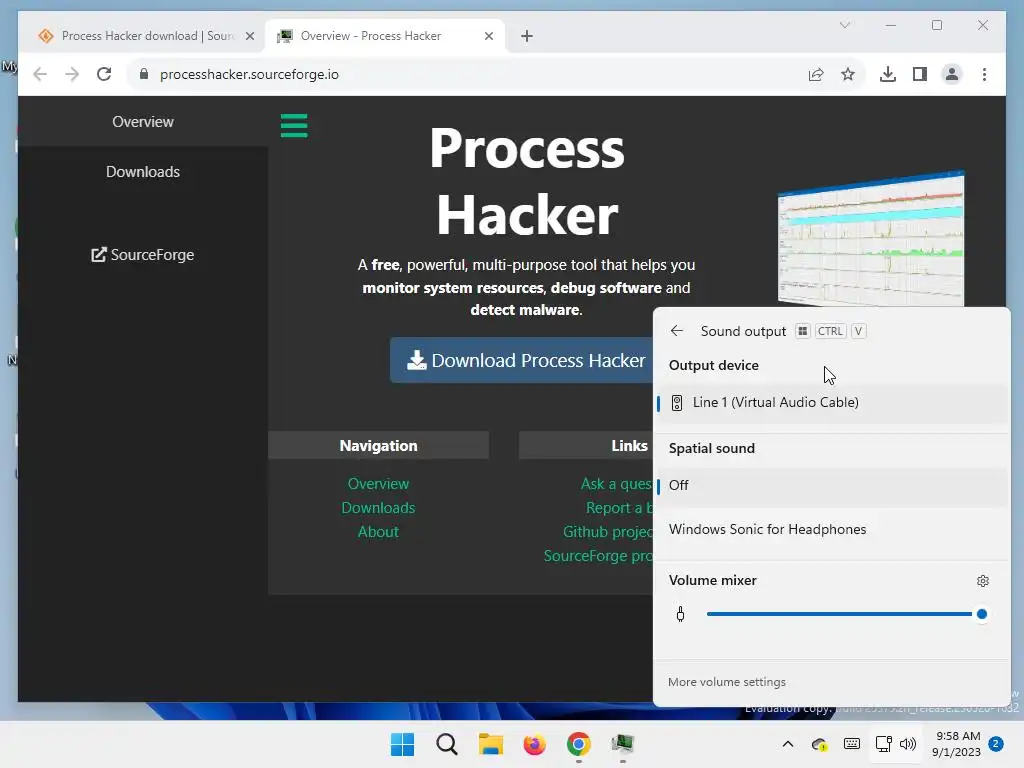
Task: Select Off for spatial sound
Action: (831, 485)
